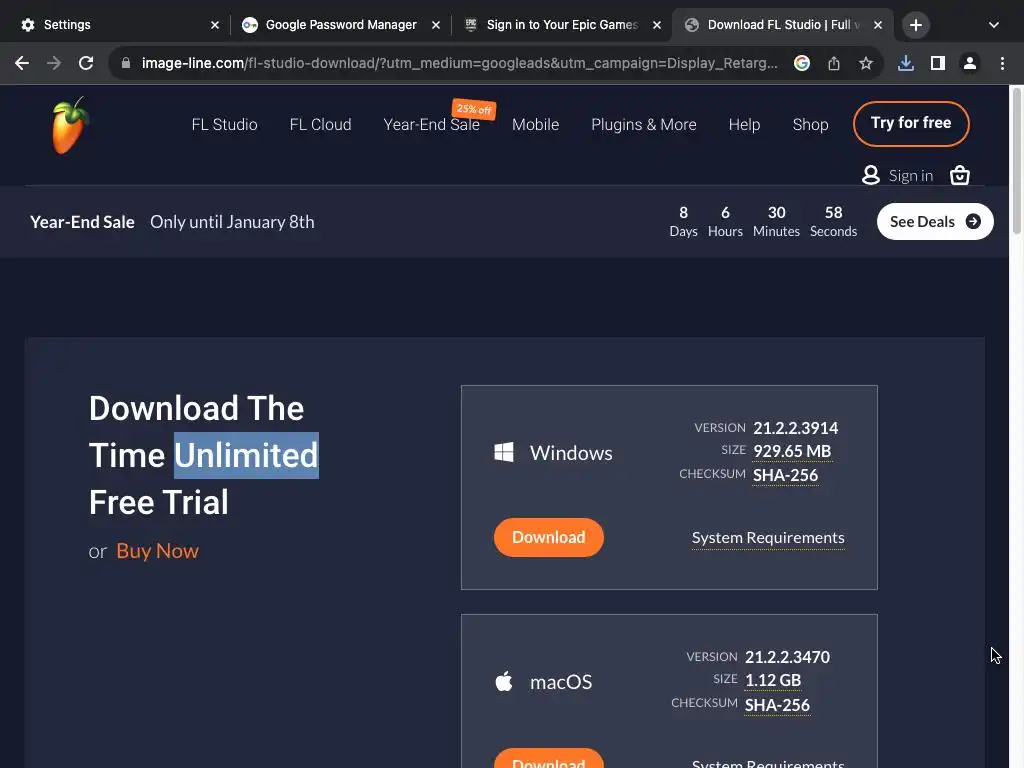Open the FL Cloud nav menu

[x=320, y=124]
